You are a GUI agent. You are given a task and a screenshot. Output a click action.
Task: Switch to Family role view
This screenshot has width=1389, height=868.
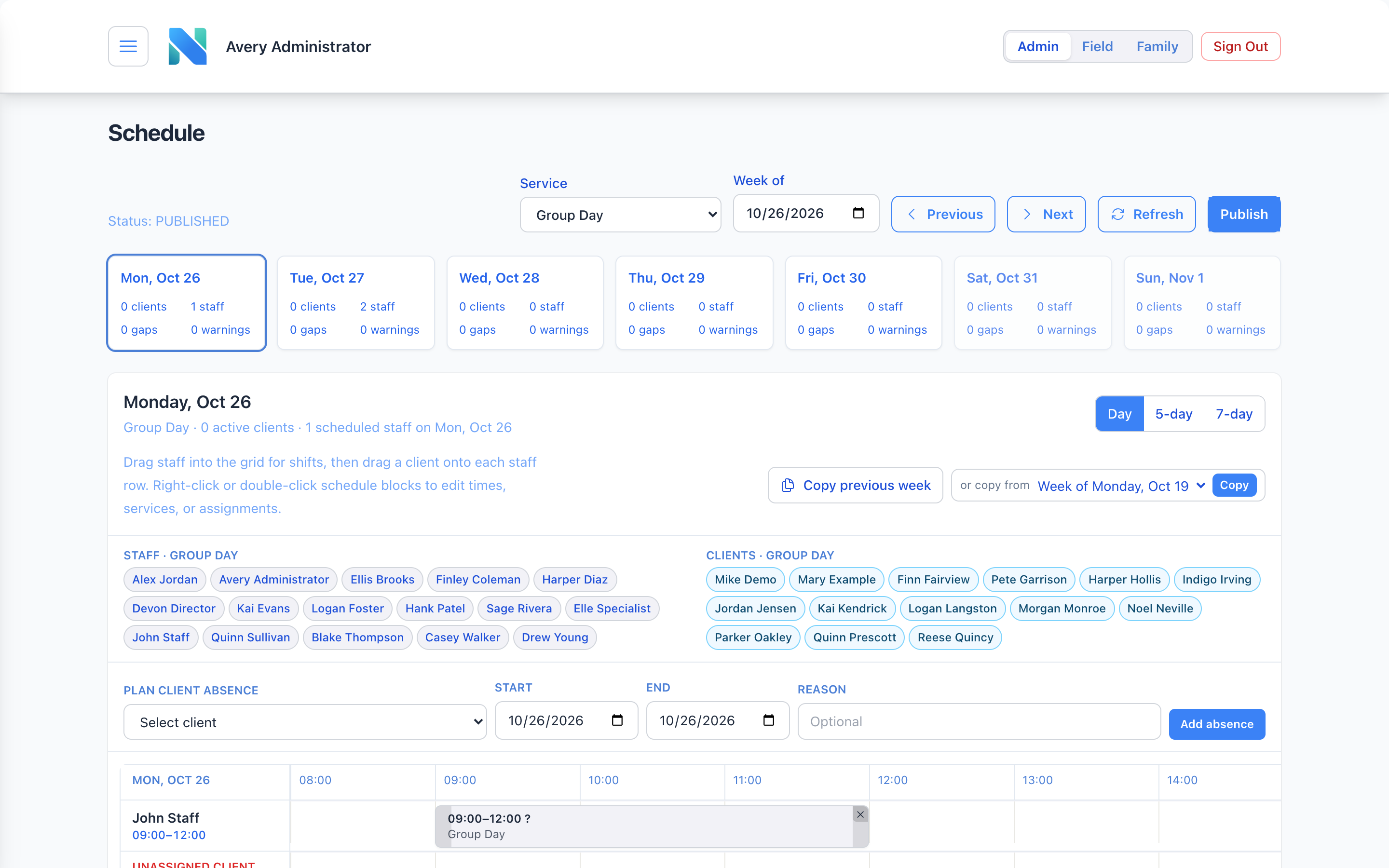coord(1157,46)
